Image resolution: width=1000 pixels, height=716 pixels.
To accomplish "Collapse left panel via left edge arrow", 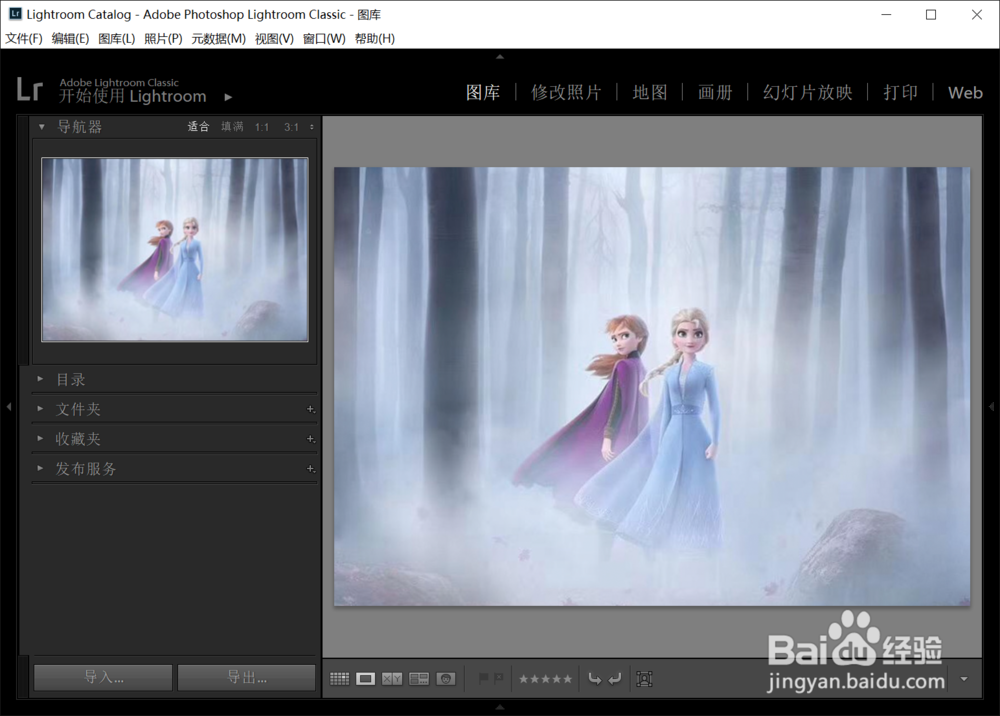I will (8, 406).
